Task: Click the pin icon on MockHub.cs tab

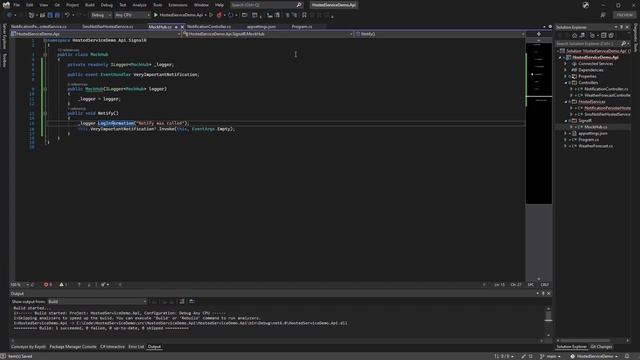Action: 176,27
